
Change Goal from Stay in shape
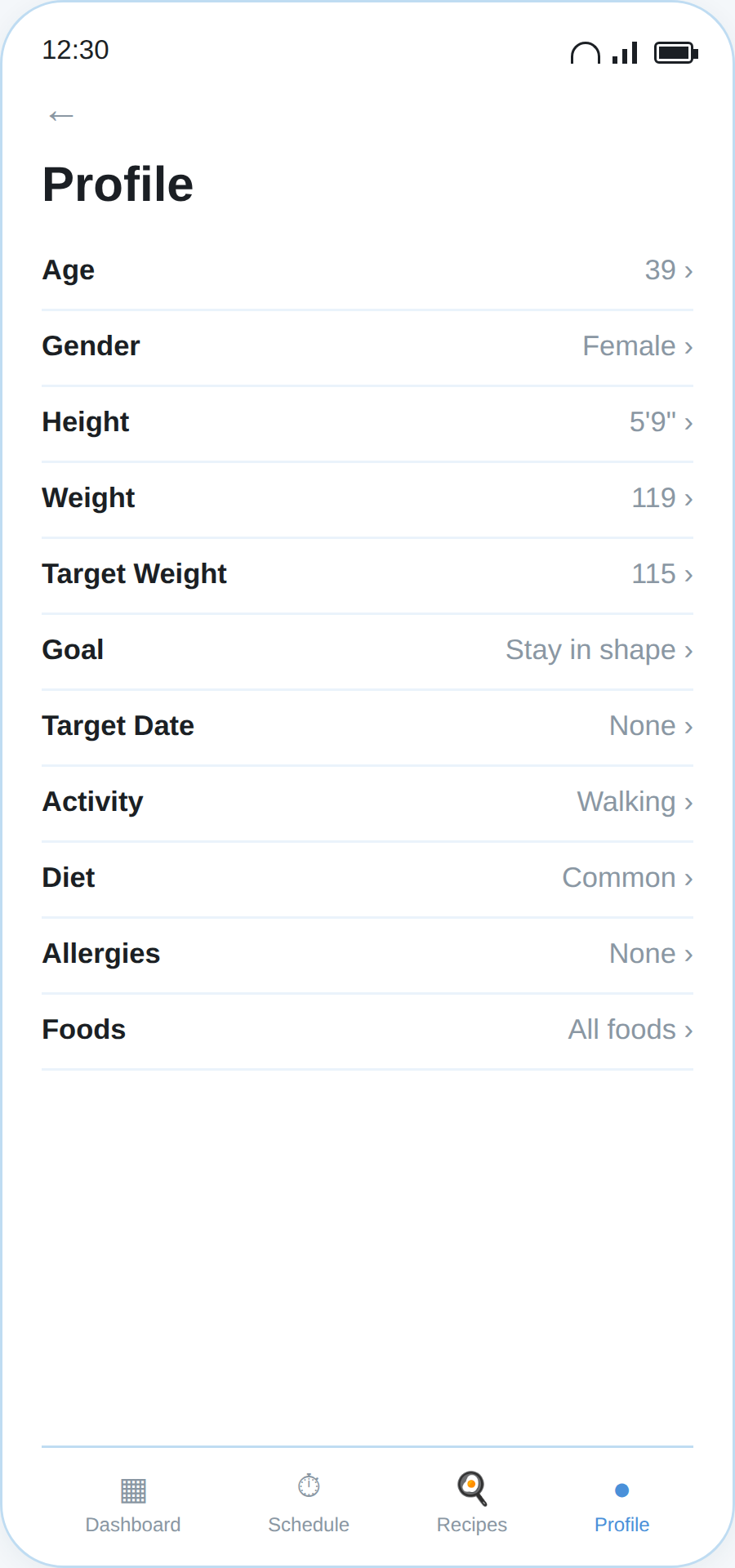point(367,651)
